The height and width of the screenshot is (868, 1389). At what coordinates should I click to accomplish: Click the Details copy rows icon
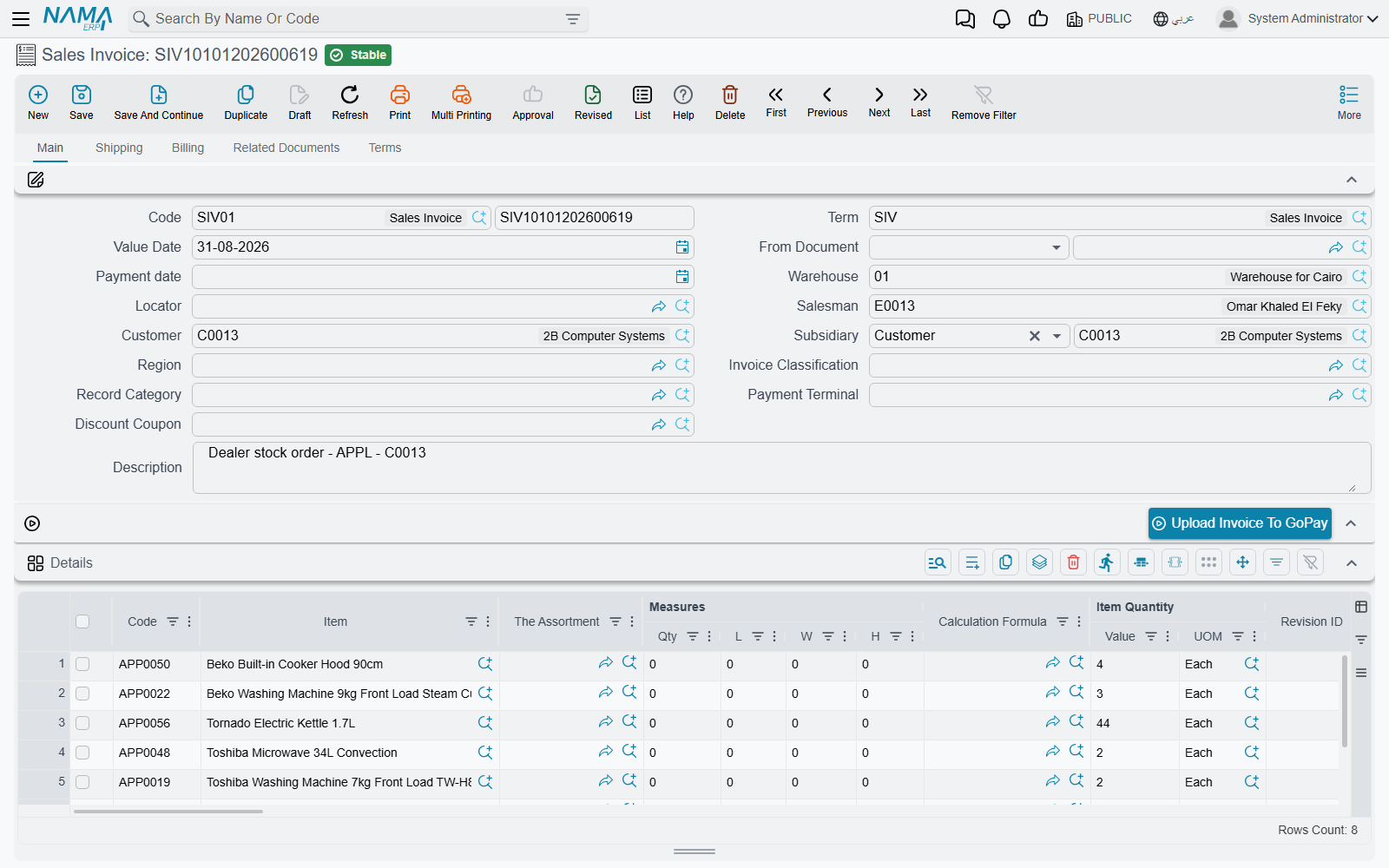click(x=1005, y=562)
